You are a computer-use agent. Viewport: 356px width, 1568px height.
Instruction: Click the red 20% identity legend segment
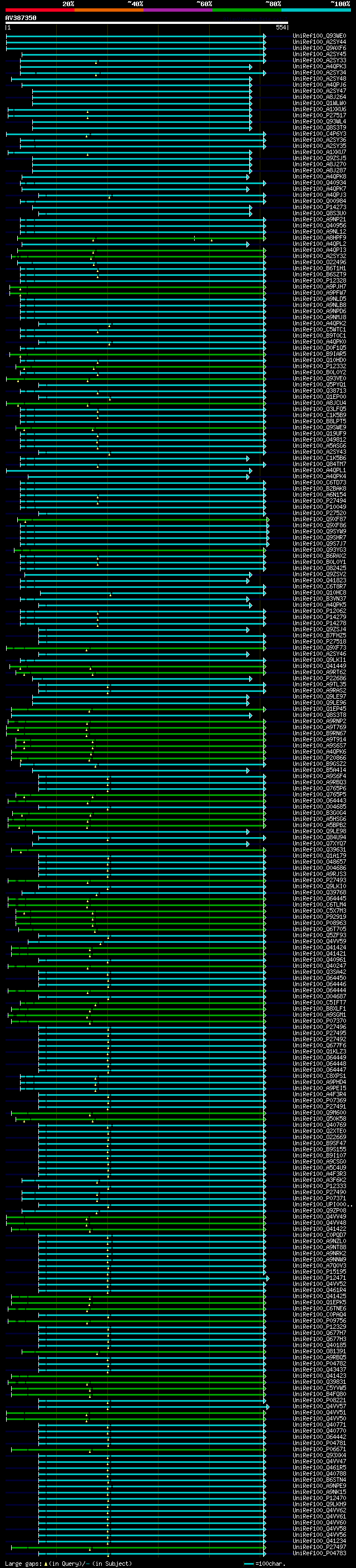[40, 10]
